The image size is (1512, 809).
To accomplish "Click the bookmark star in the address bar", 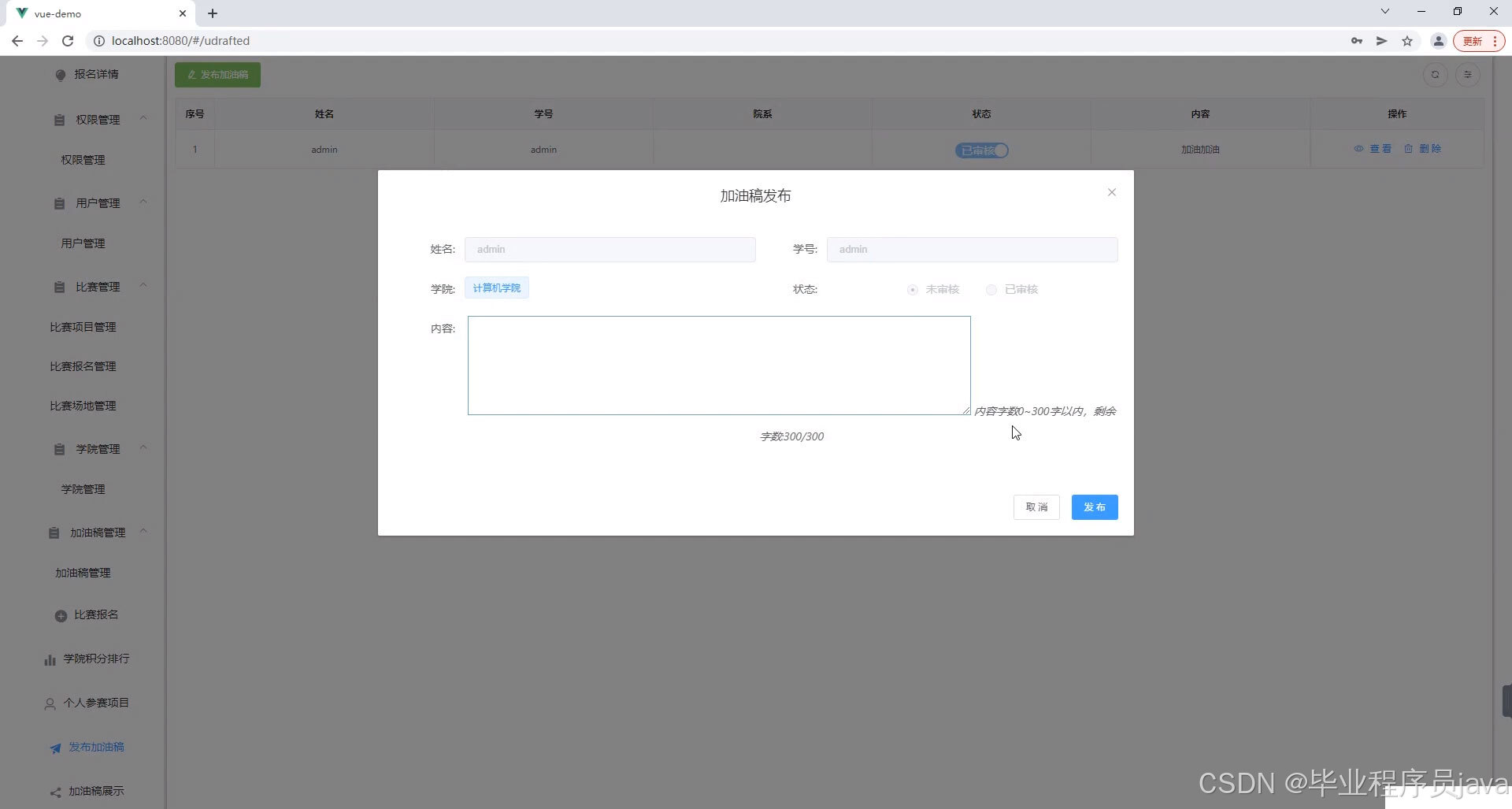I will coord(1407,41).
